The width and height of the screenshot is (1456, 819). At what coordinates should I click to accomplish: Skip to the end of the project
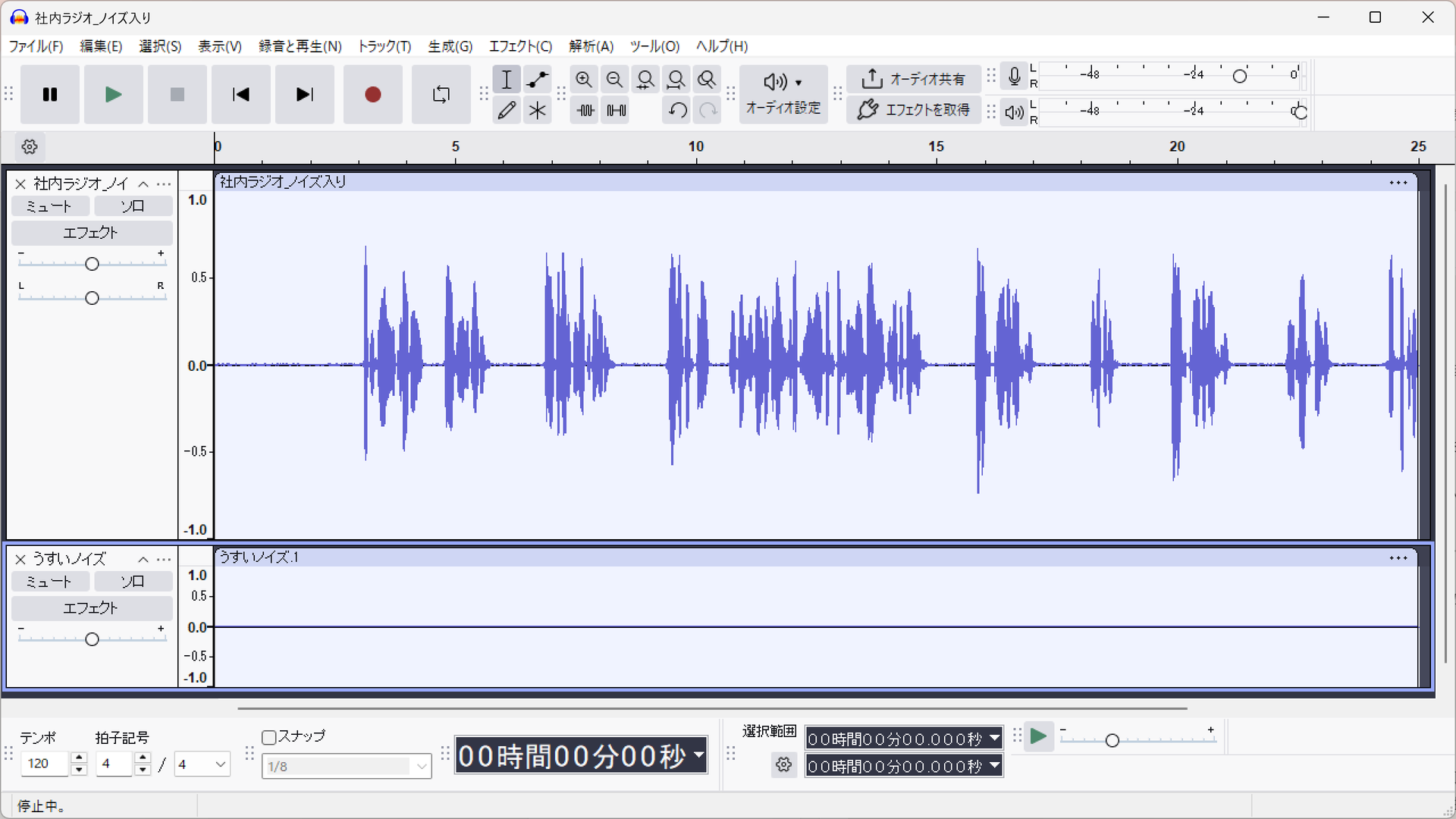pyautogui.click(x=305, y=95)
